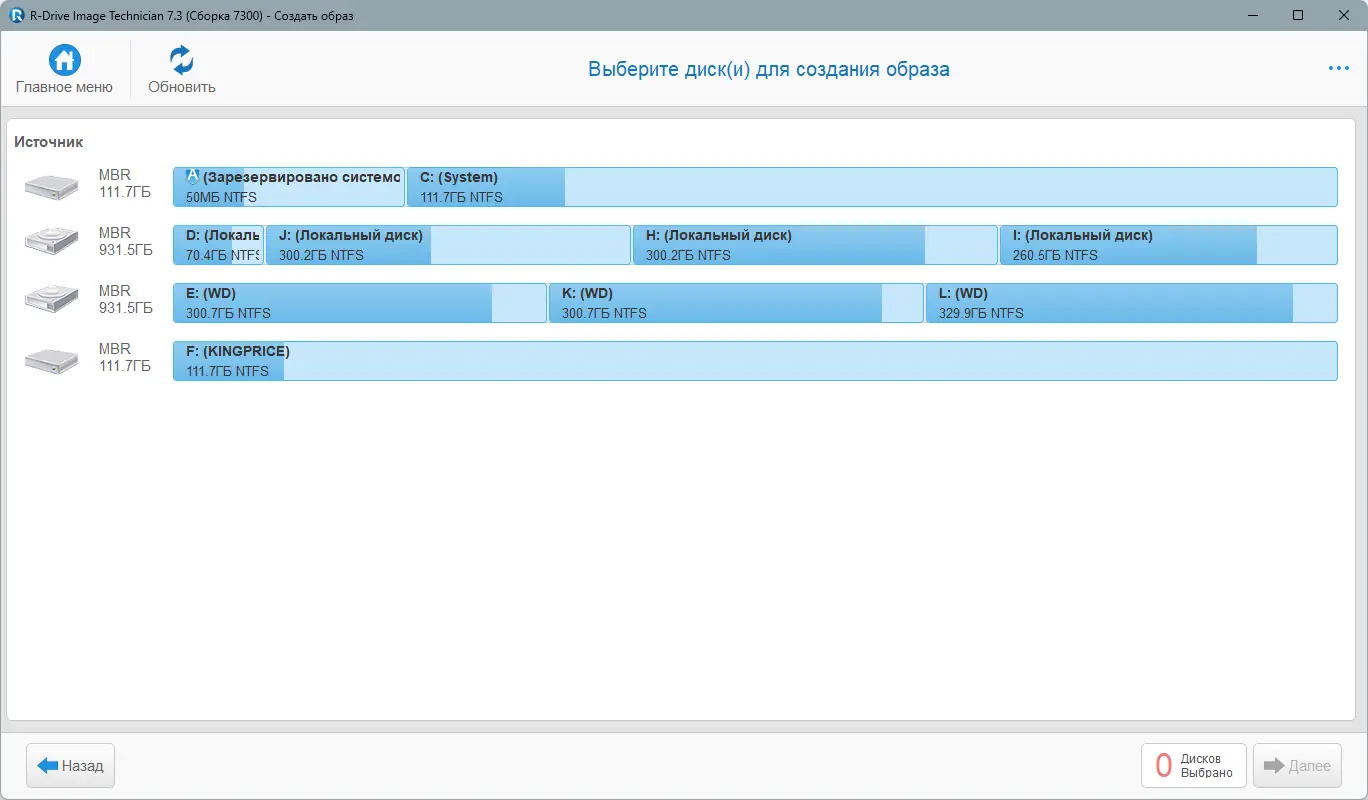Click the Источник heading
The width and height of the screenshot is (1368, 800).
(49, 142)
